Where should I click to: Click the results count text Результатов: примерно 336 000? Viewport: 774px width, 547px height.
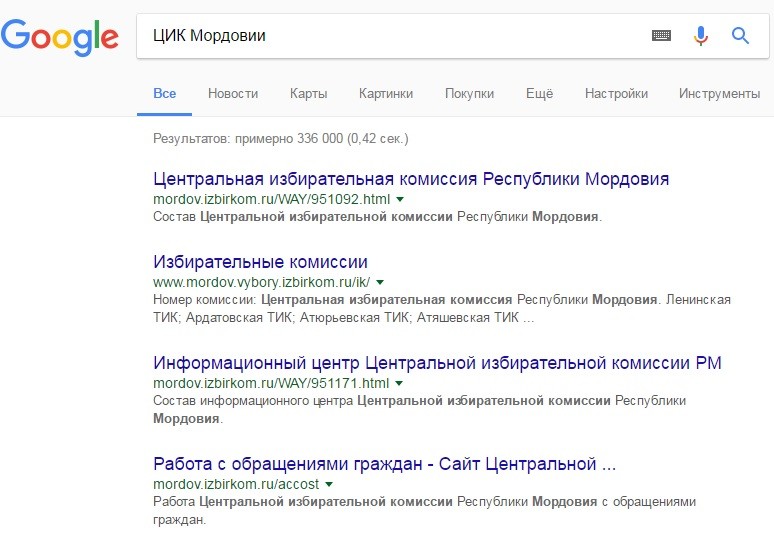281,138
